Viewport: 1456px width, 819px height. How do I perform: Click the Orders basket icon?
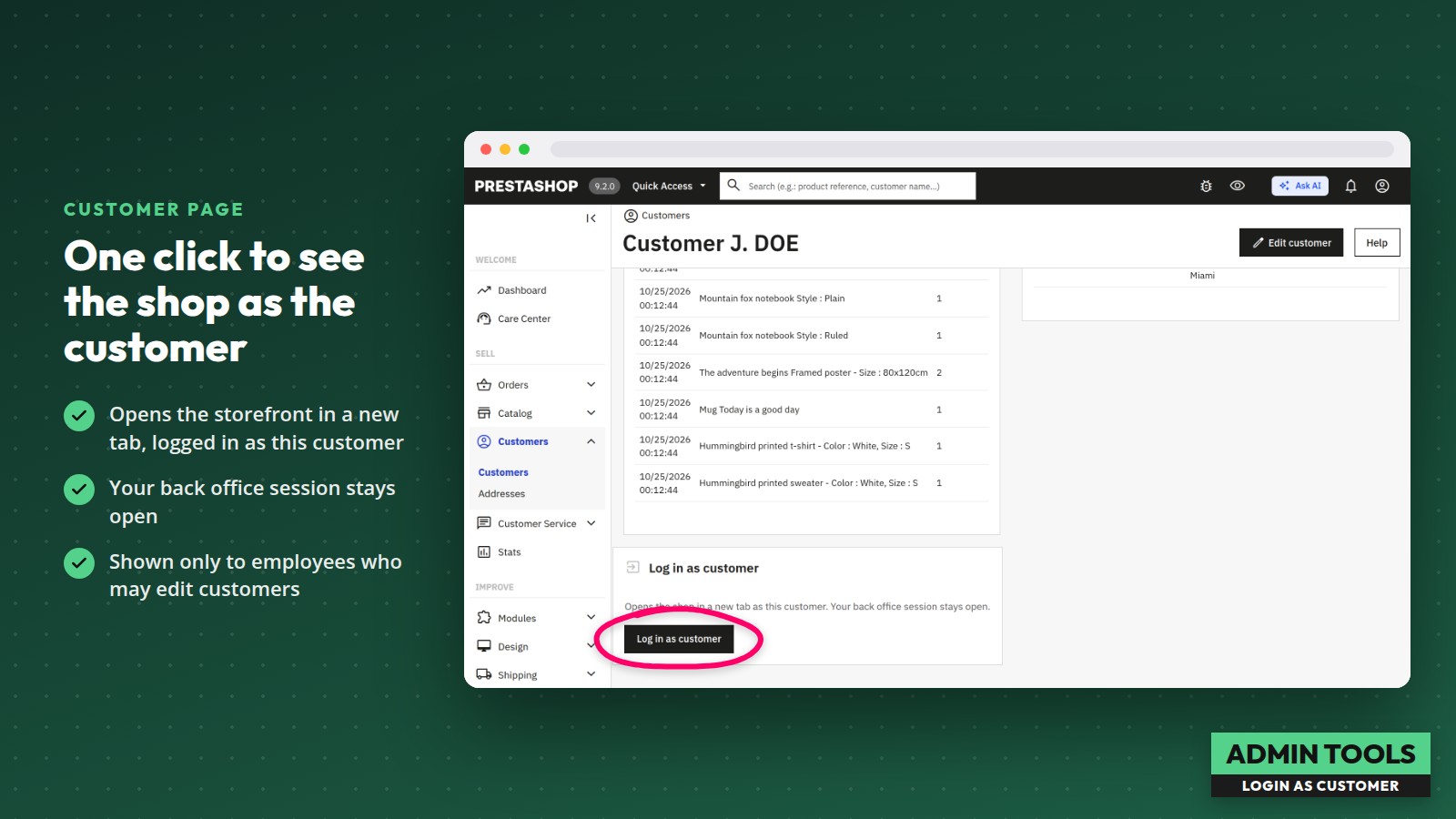[484, 385]
